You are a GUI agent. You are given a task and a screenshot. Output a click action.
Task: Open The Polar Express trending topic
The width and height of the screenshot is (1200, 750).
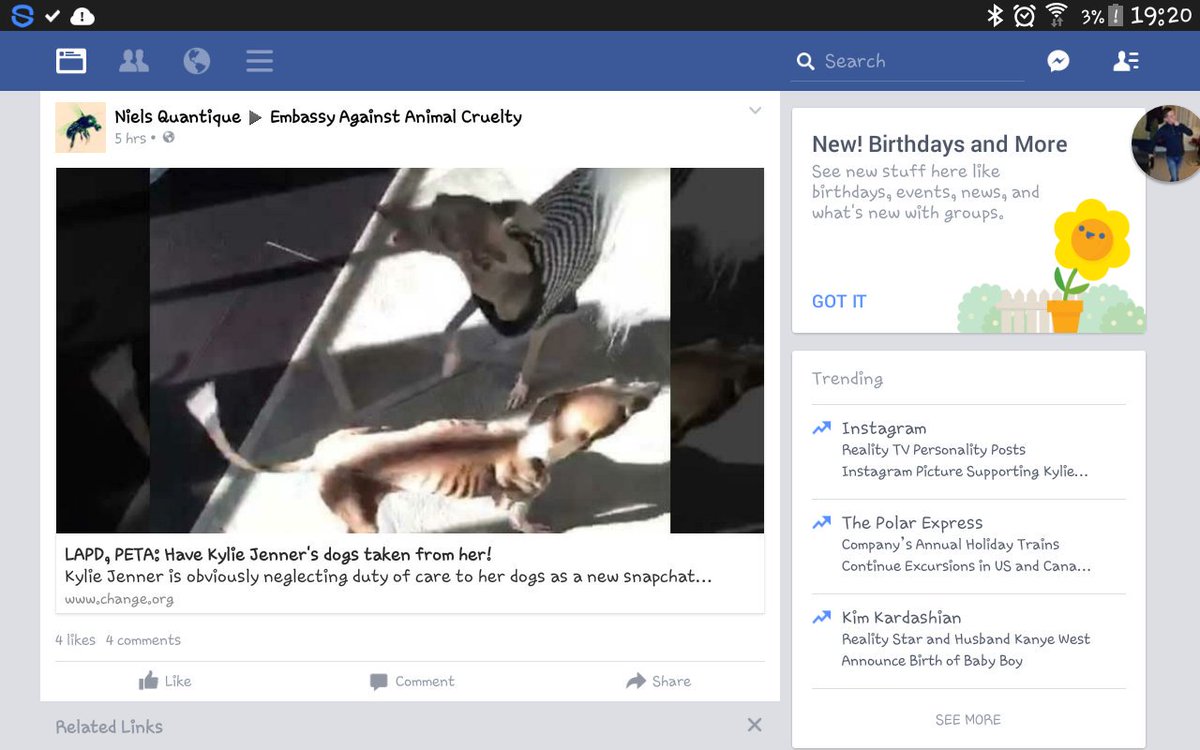point(968,544)
